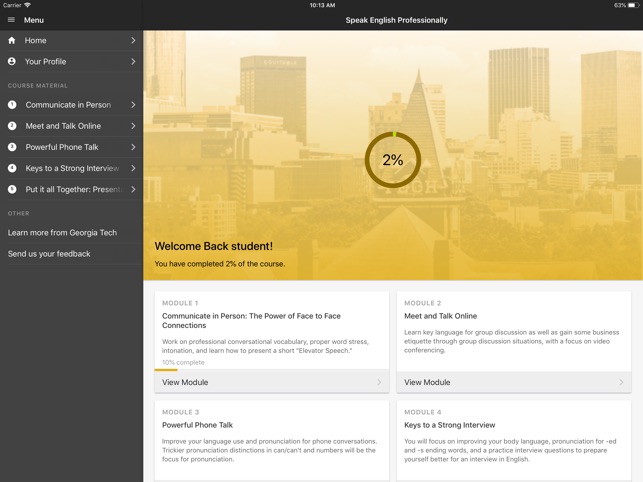Click the Home house icon
Image resolution: width=643 pixels, height=482 pixels.
(12, 41)
